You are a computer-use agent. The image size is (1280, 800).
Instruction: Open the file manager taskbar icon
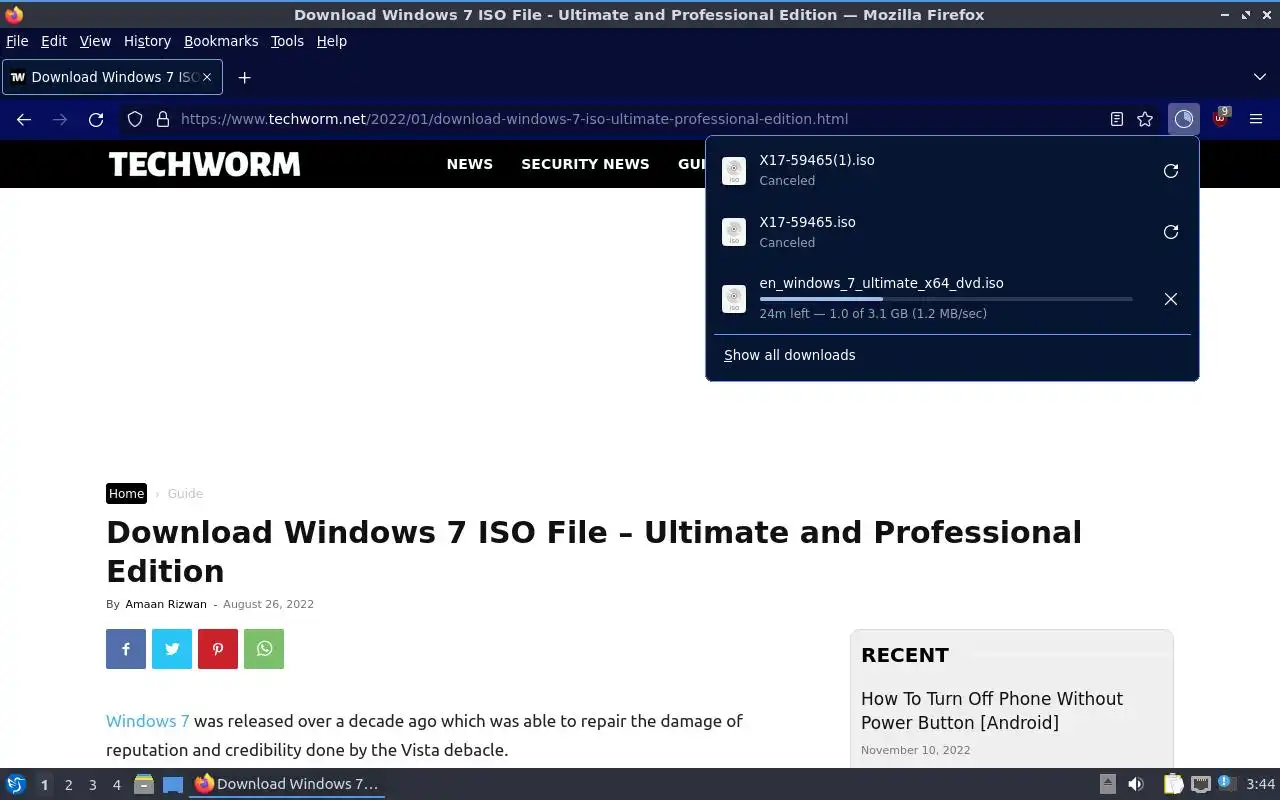144,784
